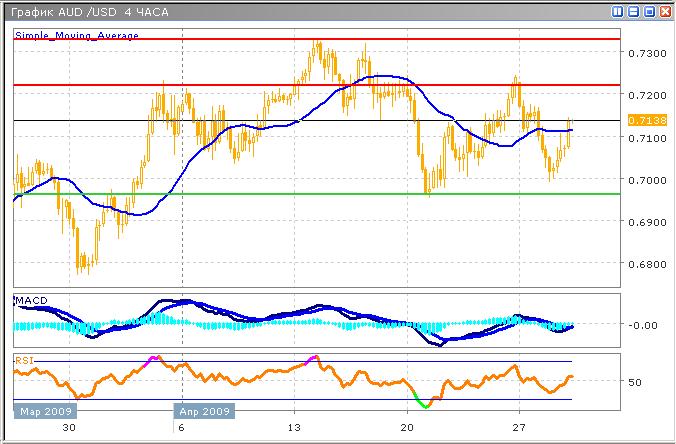Viewport: 676px width, 444px height.
Task: Click date label 27 on time axis
Action: pos(520,427)
